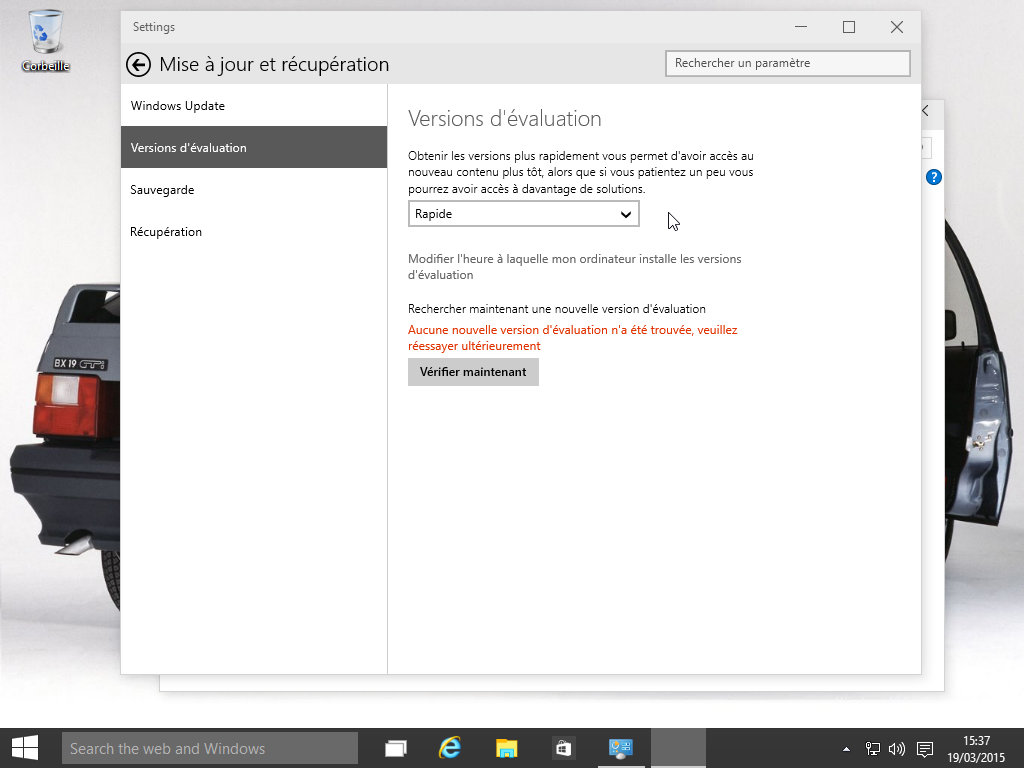The image size is (1024, 768).
Task: Open the blue help question mark
Action: pyautogui.click(x=933, y=177)
